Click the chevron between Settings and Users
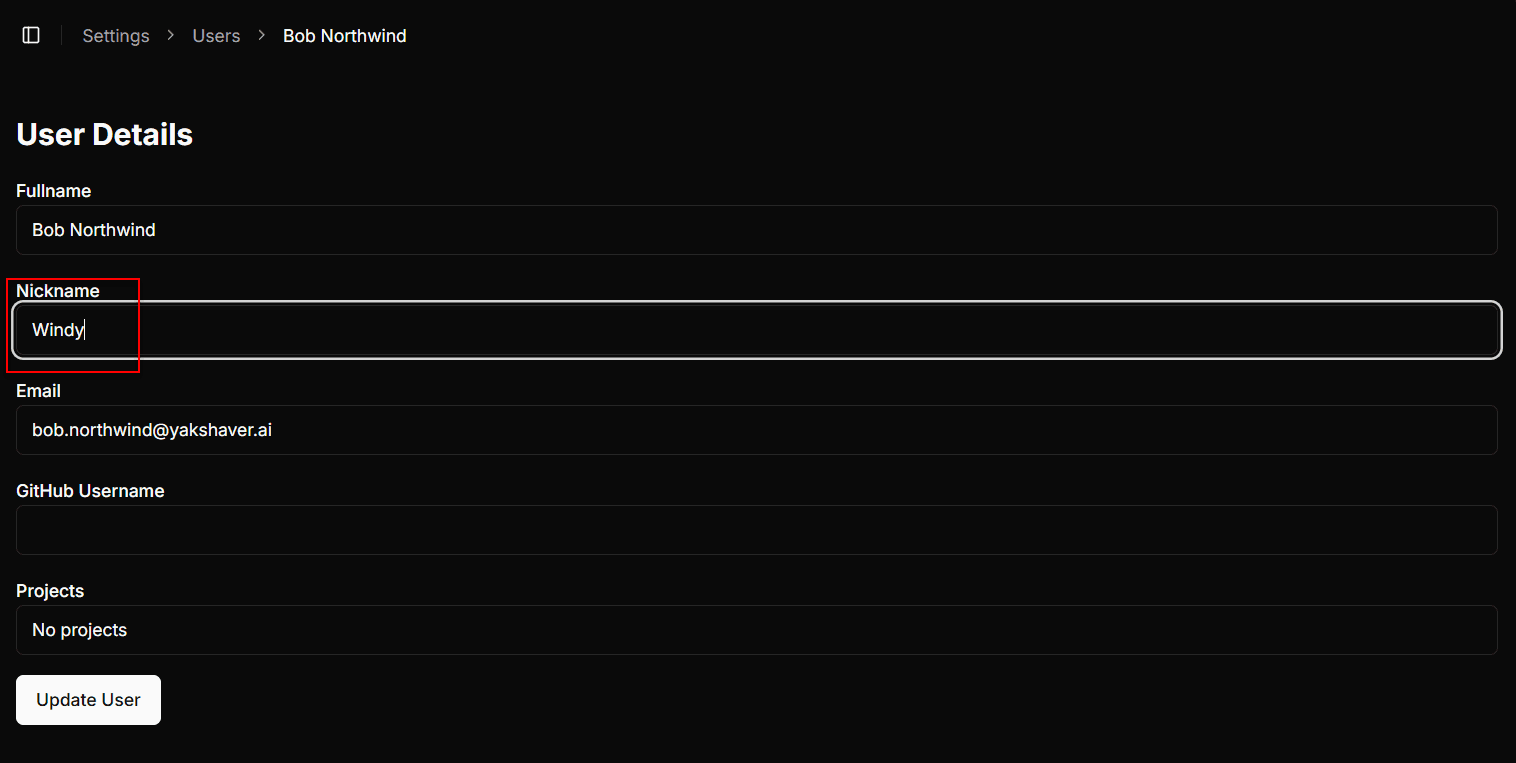The image size is (1516, 763). [x=171, y=36]
